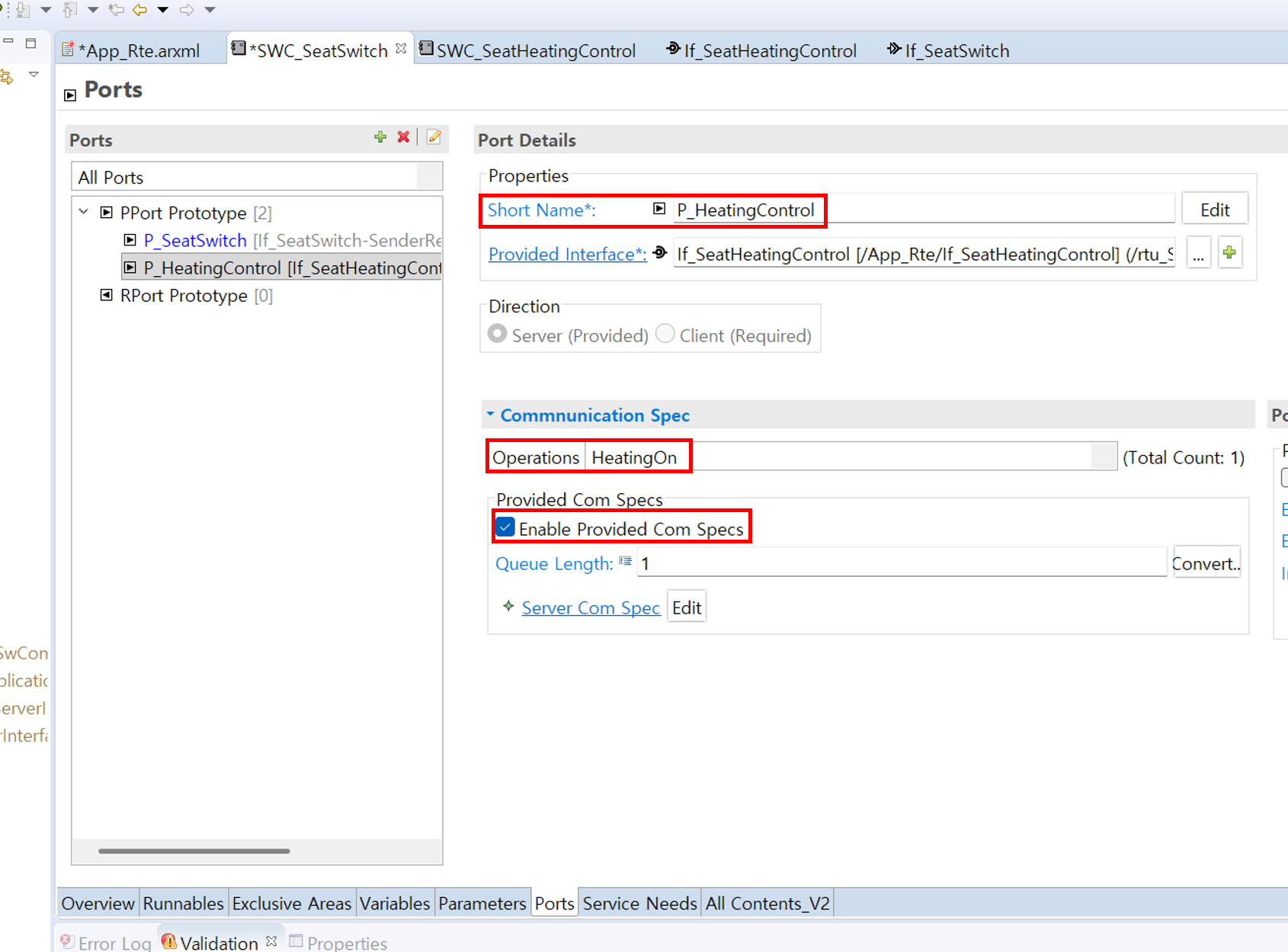The width and height of the screenshot is (1288, 952).
Task: Open the Server Com Spec link
Action: [x=591, y=607]
